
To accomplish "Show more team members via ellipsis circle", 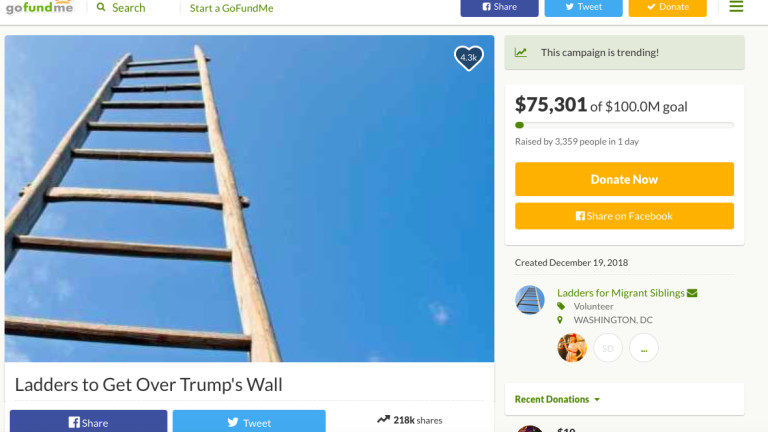I will point(644,348).
